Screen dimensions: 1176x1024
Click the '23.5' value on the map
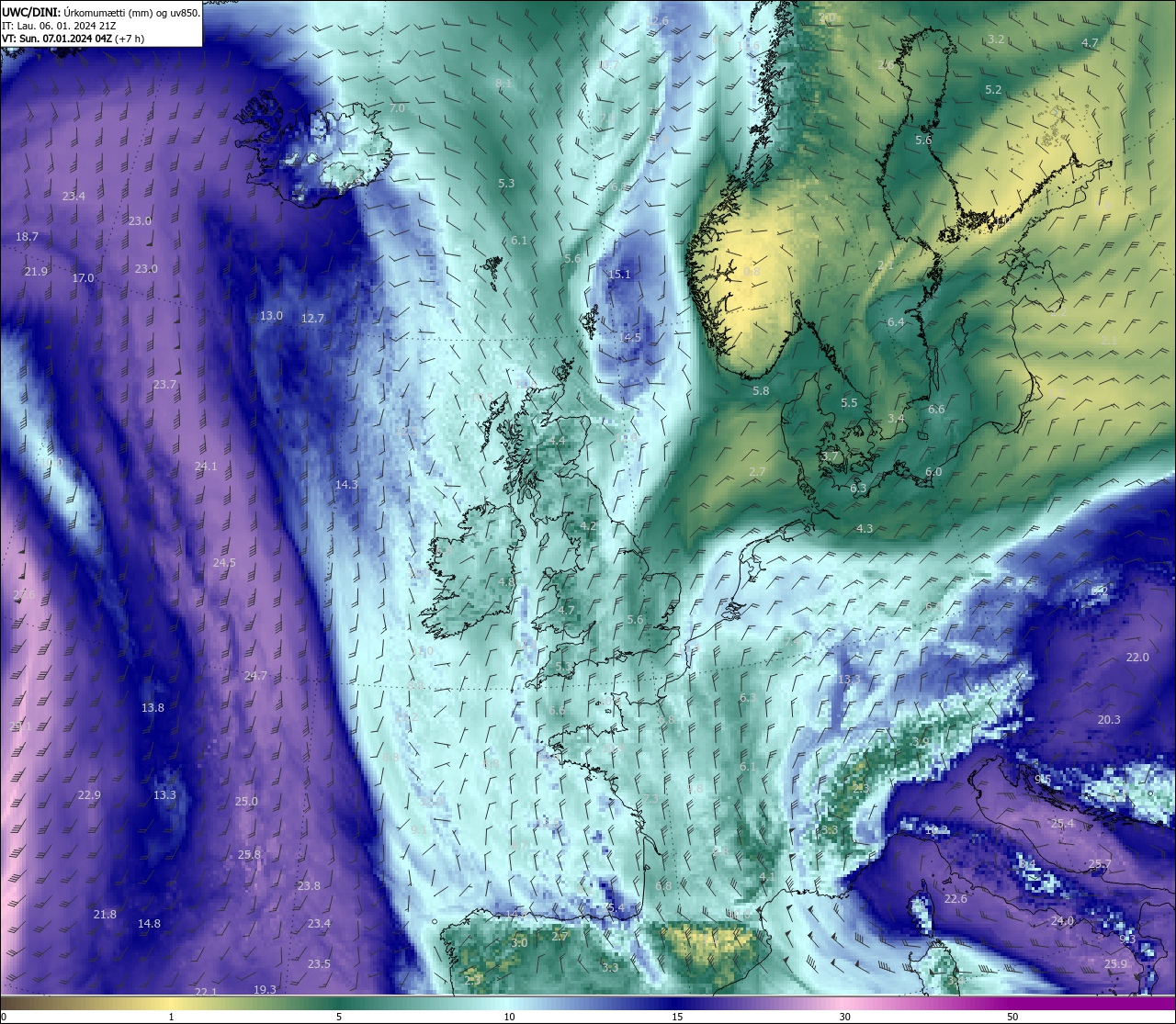tap(319, 964)
